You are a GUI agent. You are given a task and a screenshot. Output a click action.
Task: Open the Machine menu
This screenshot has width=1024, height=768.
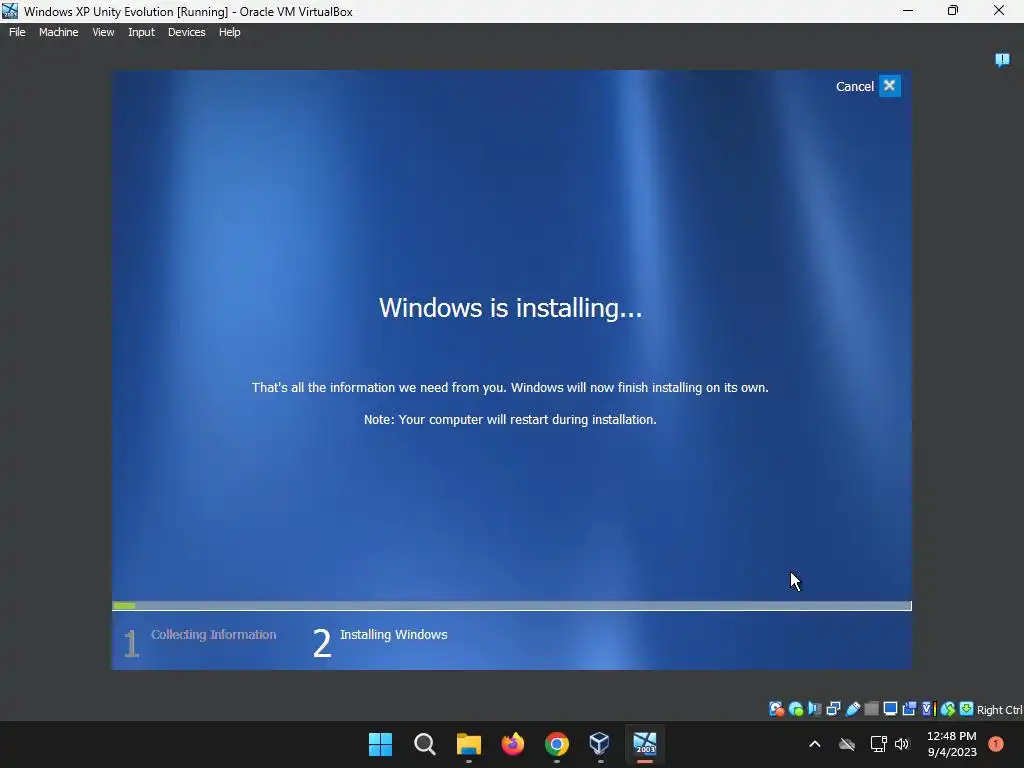(x=59, y=32)
